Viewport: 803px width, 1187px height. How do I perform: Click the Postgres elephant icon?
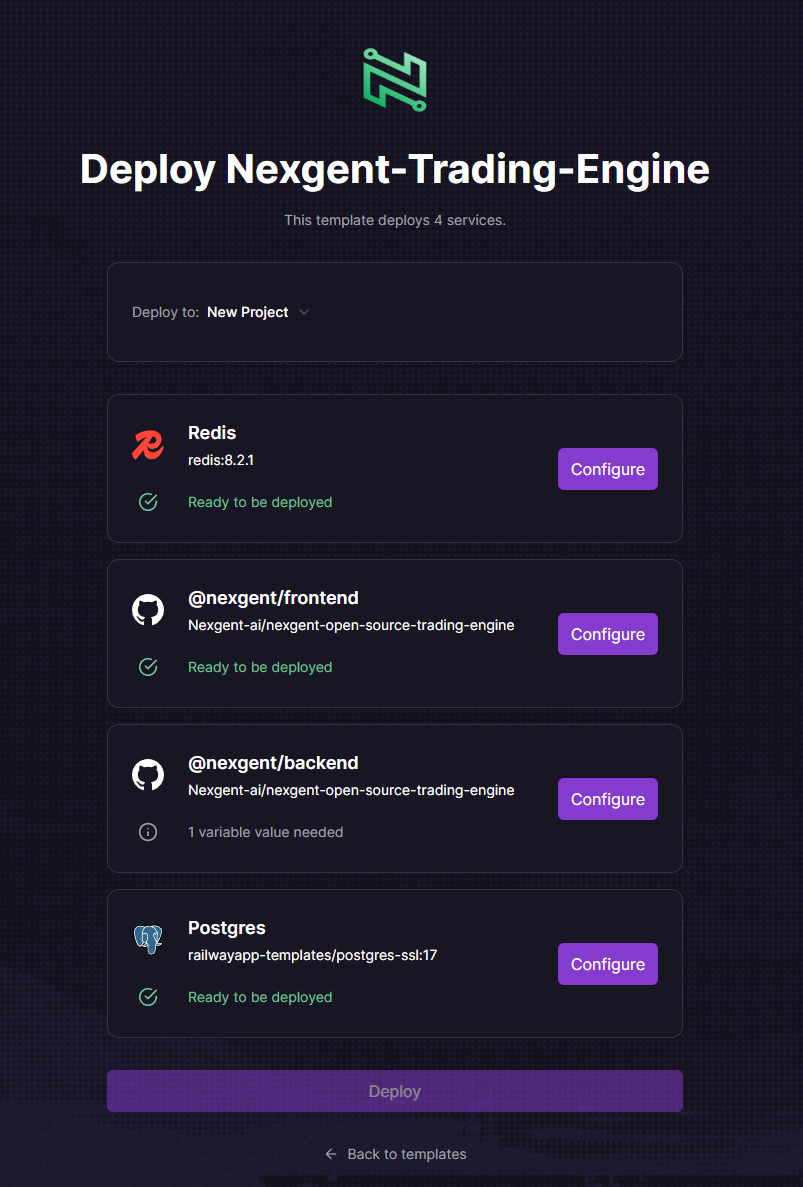[148, 938]
